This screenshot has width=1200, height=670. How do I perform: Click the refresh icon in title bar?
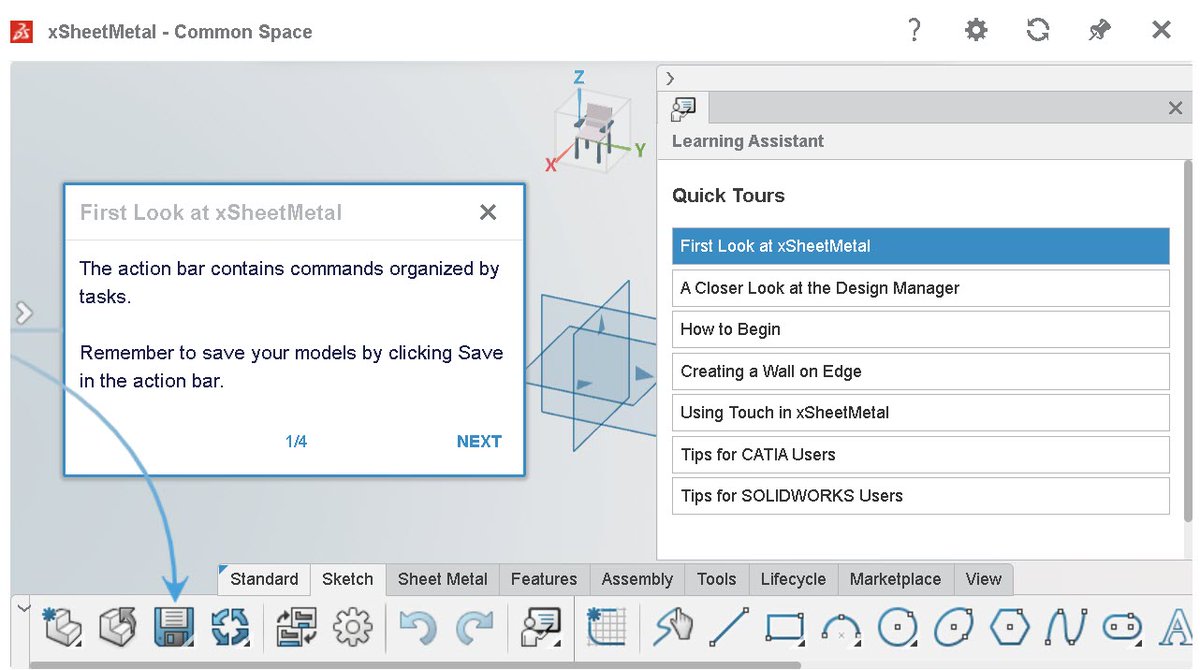(x=1038, y=31)
